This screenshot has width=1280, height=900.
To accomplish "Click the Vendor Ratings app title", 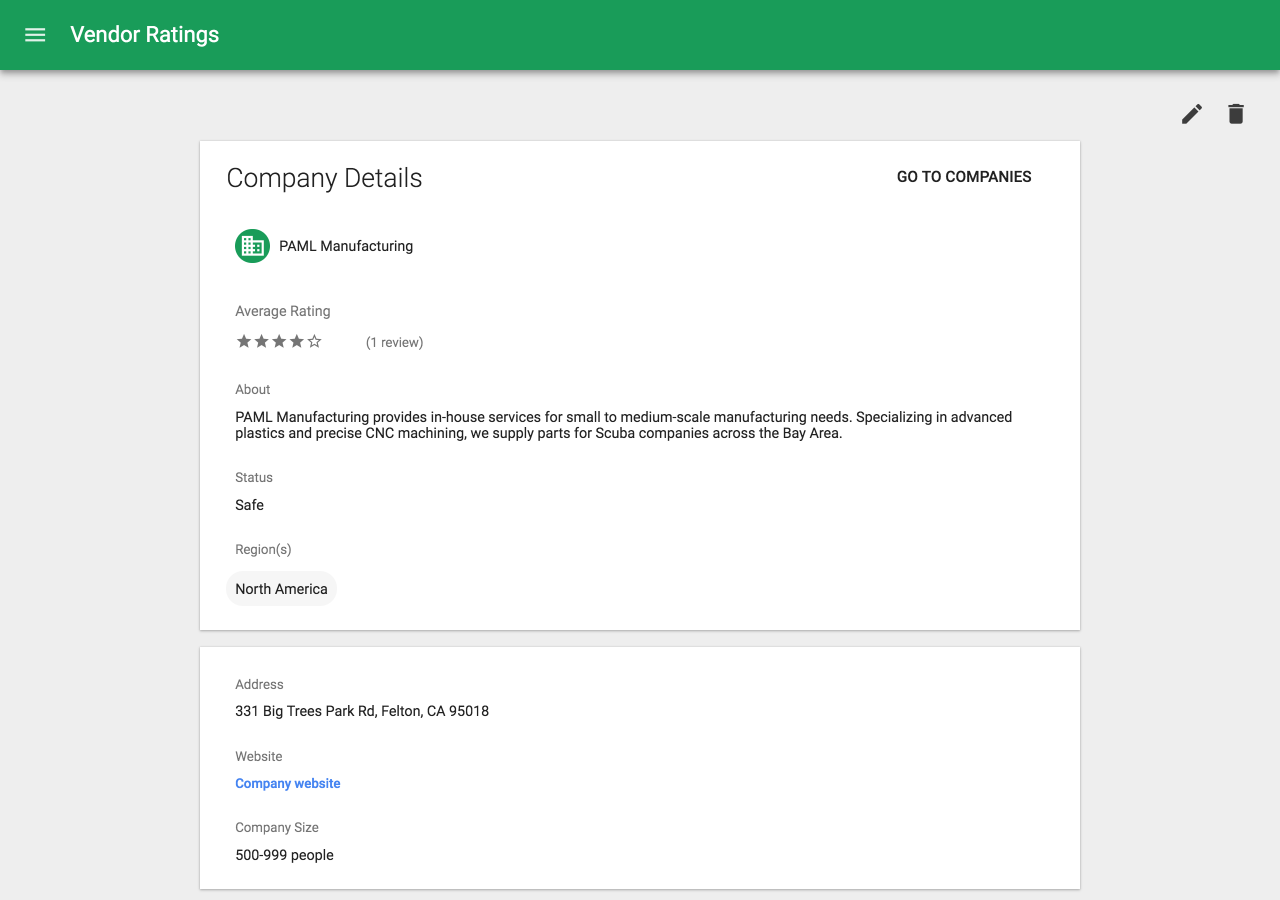I will (145, 35).
